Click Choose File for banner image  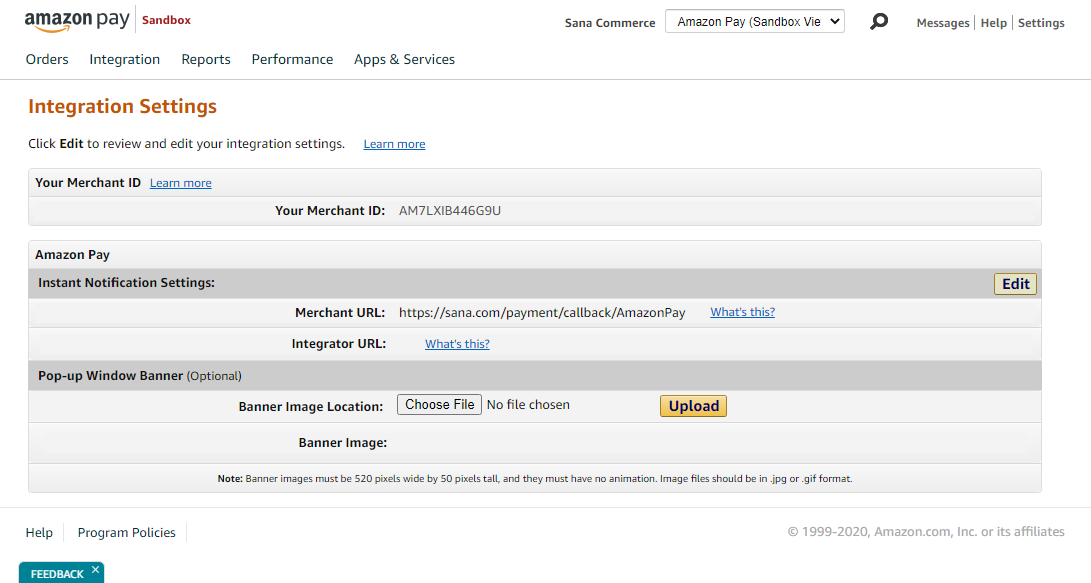click(x=440, y=405)
